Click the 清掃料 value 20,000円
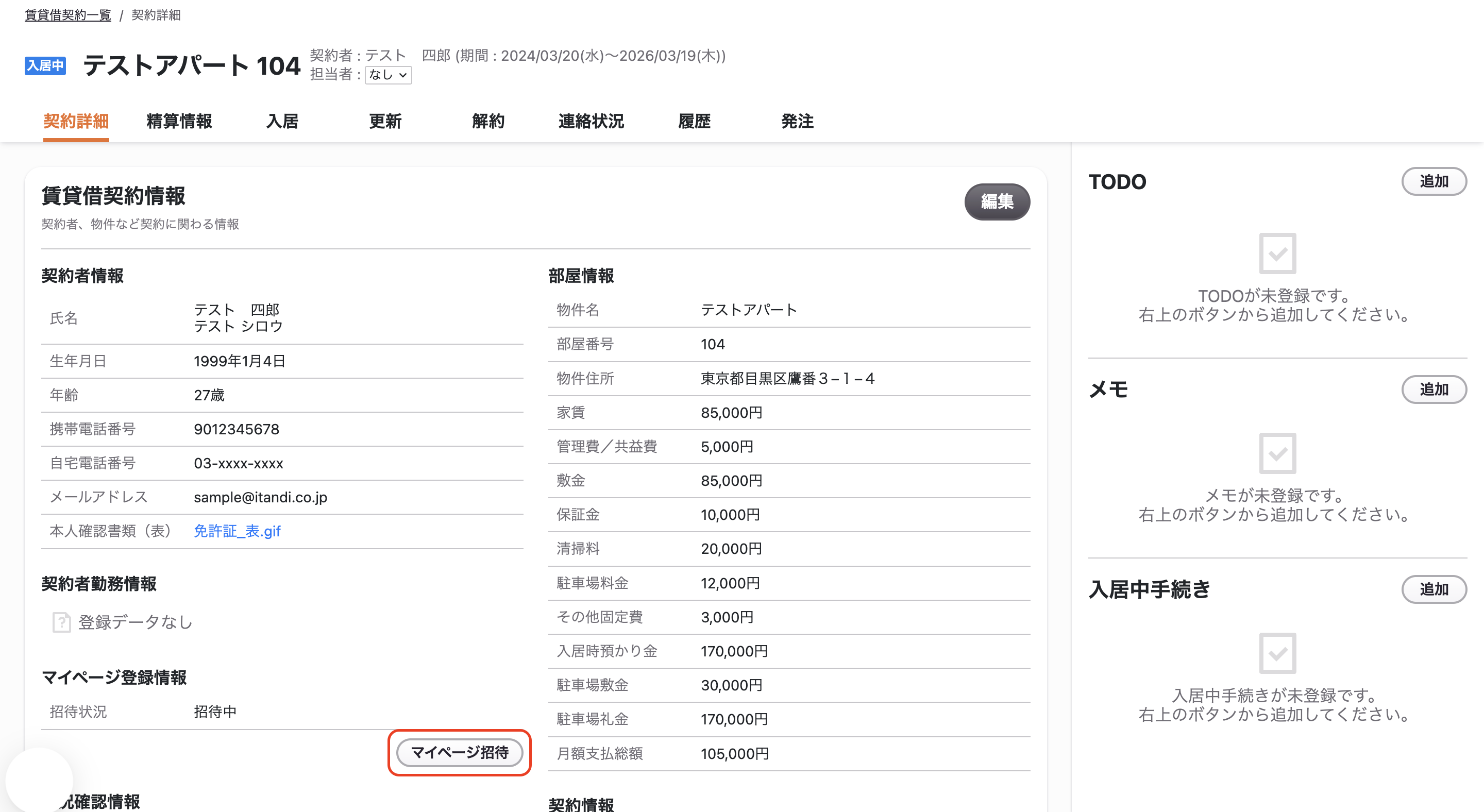The image size is (1484, 812). pos(732,548)
